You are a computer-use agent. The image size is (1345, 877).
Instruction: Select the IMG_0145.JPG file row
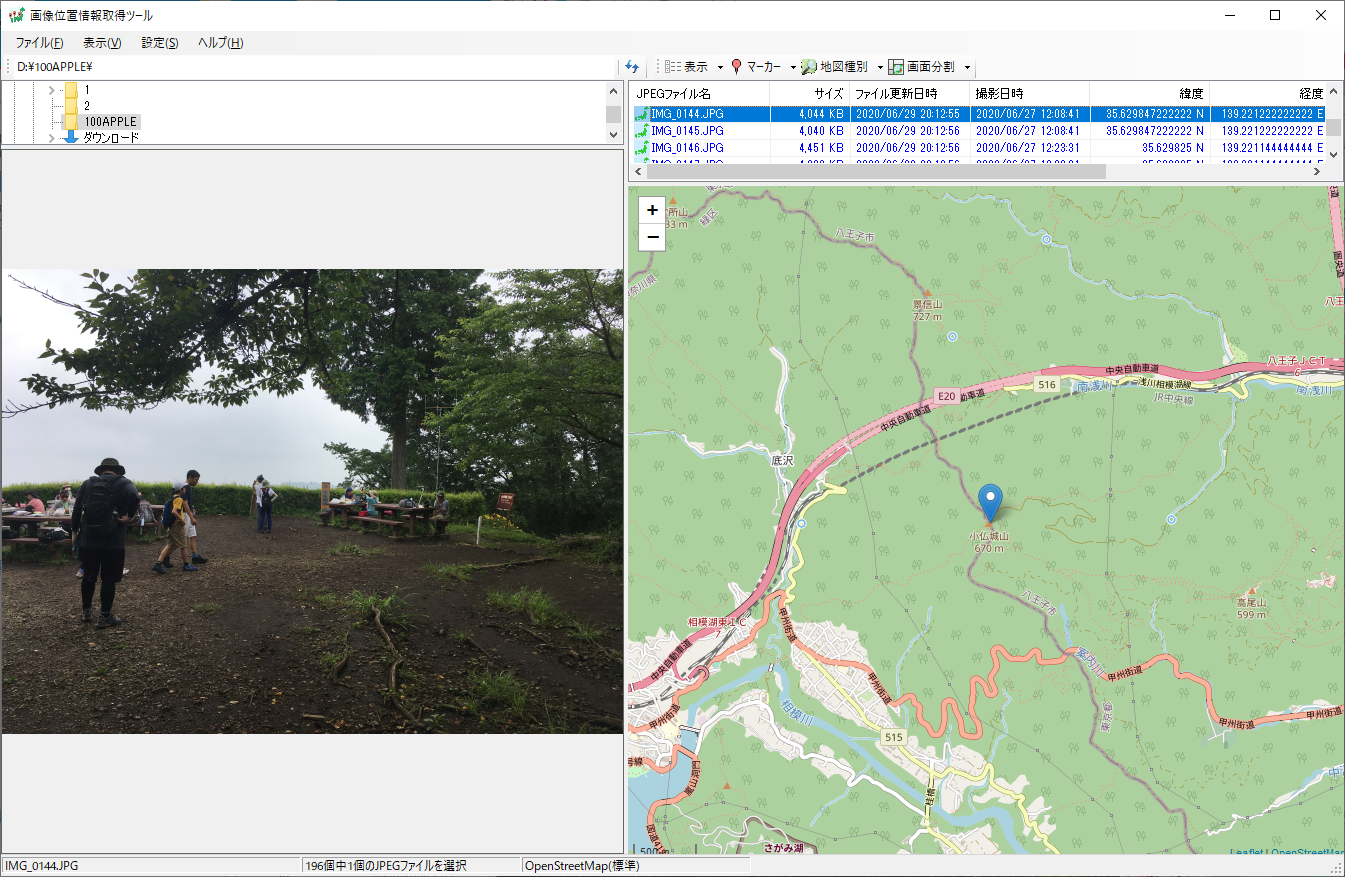tap(979, 131)
